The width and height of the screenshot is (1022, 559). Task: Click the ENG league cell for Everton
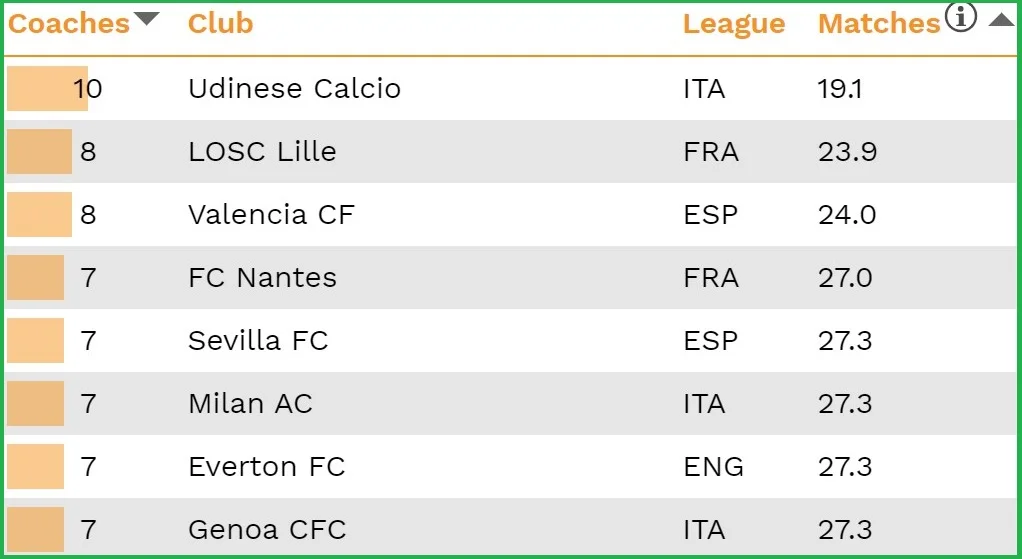point(713,467)
